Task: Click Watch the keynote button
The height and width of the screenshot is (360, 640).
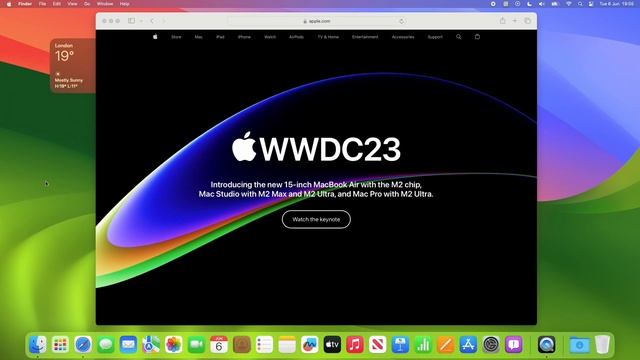Action: click(x=316, y=220)
